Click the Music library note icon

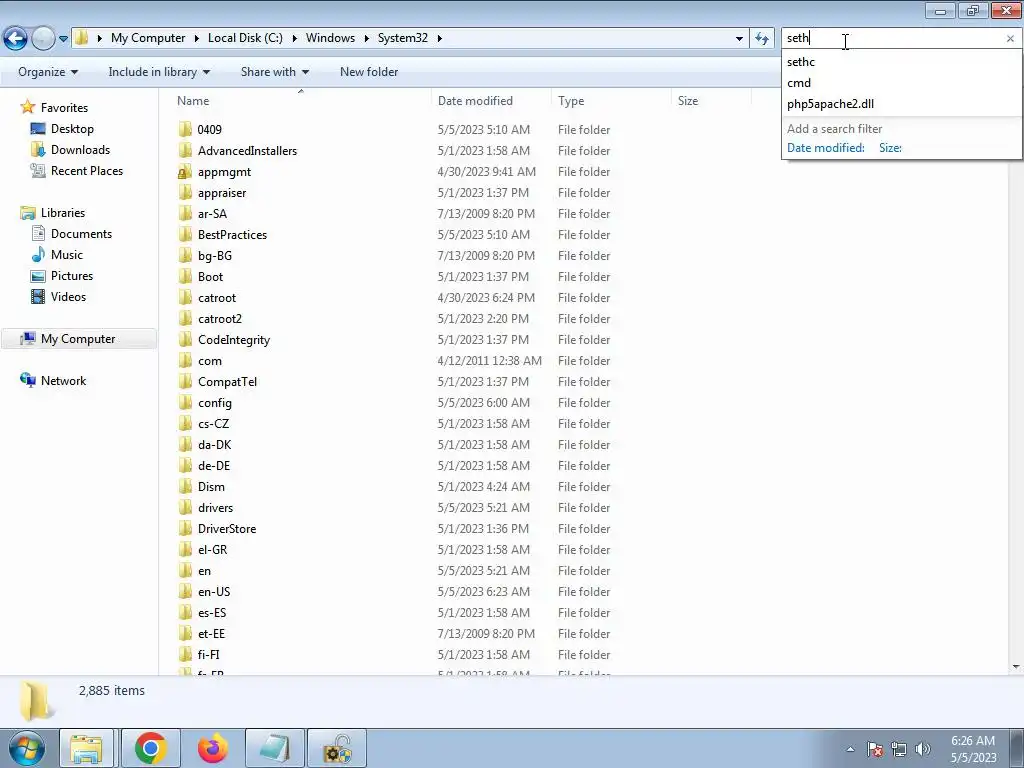pos(39,255)
